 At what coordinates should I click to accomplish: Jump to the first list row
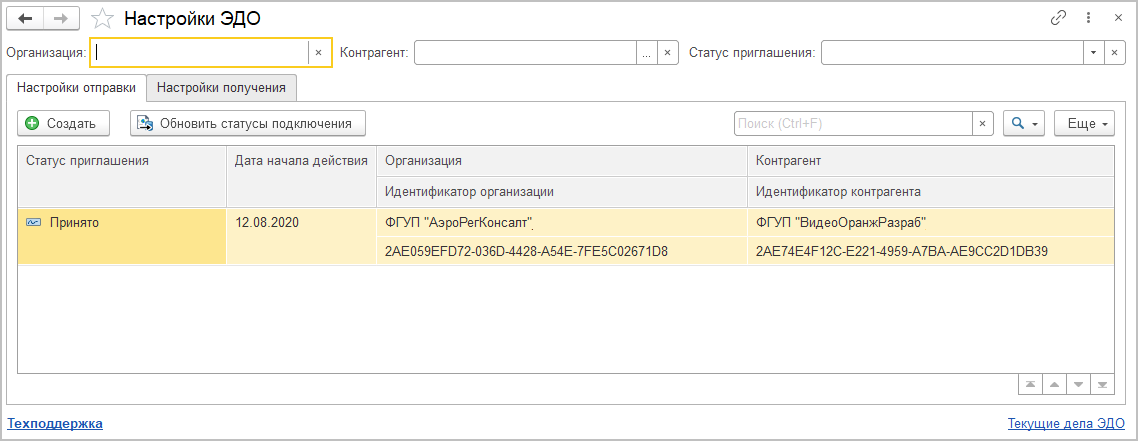coord(1029,385)
